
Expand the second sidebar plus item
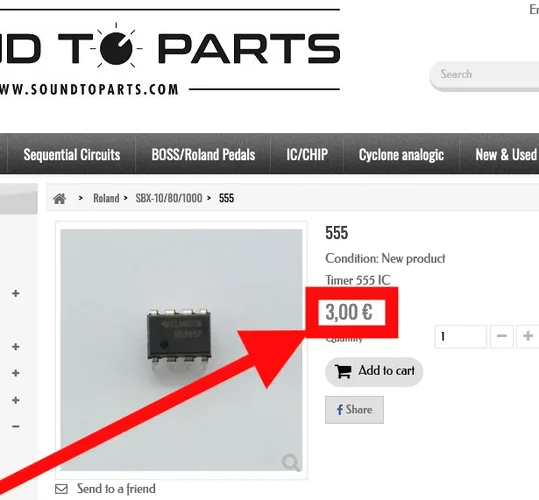click(15, 347)
